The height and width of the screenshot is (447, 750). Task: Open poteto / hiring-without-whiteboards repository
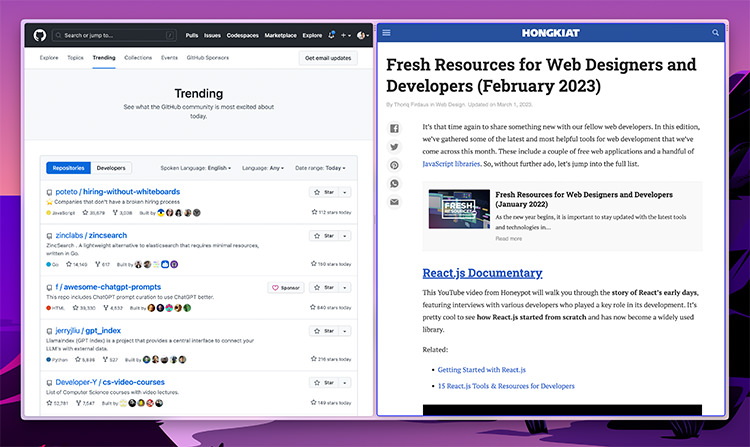(118, 191)
